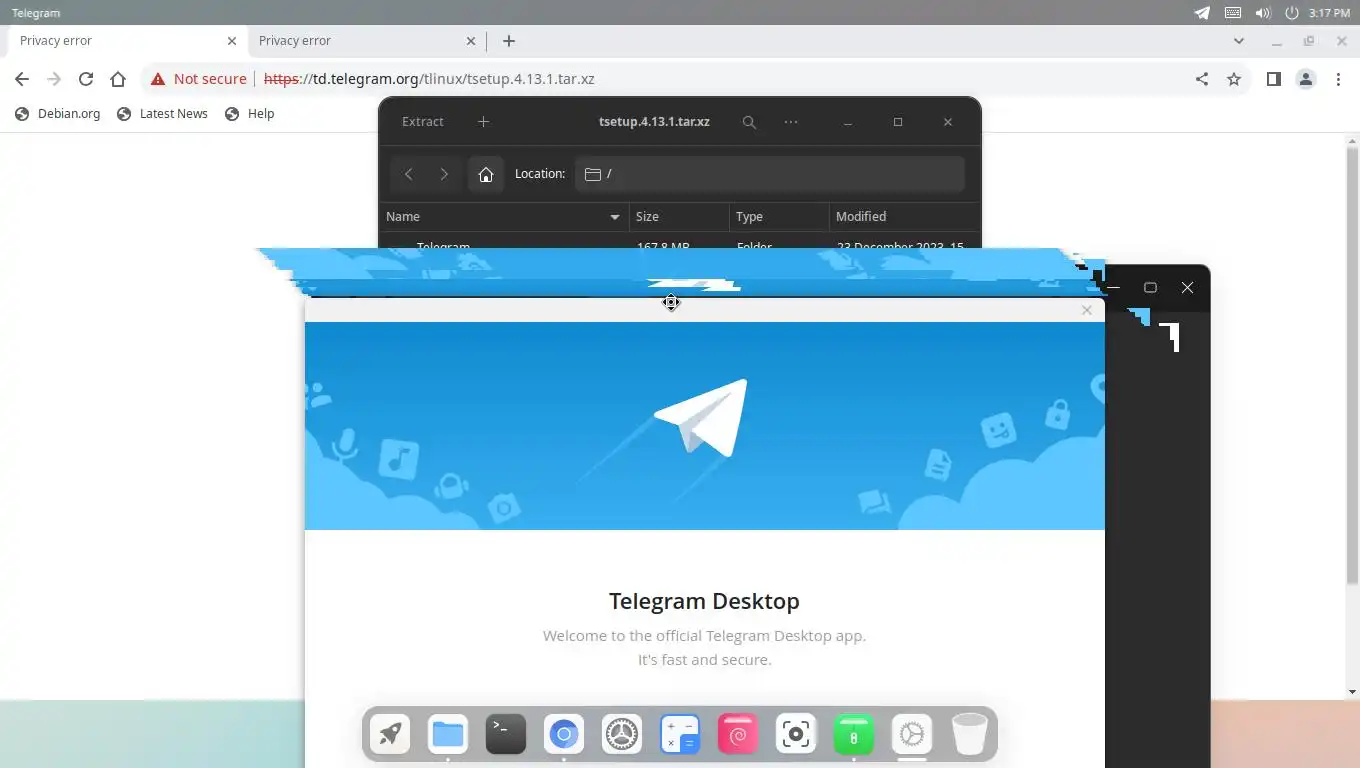
Task: Open the Help bookmark
Action: click(250, 114)
